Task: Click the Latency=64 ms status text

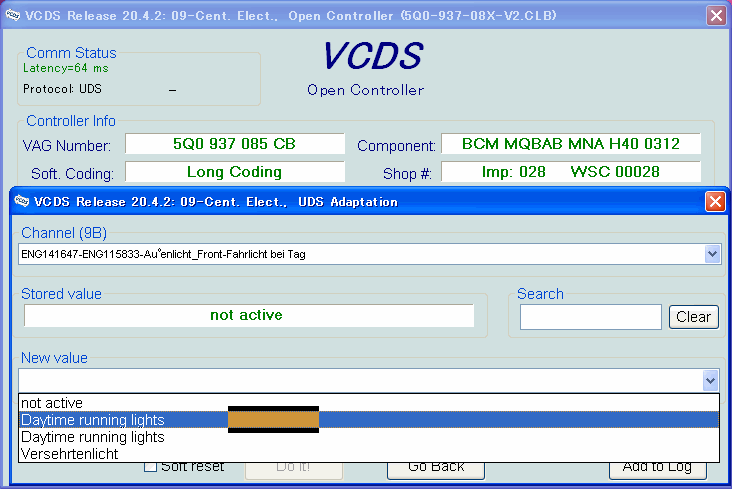Action: [66, 68]
